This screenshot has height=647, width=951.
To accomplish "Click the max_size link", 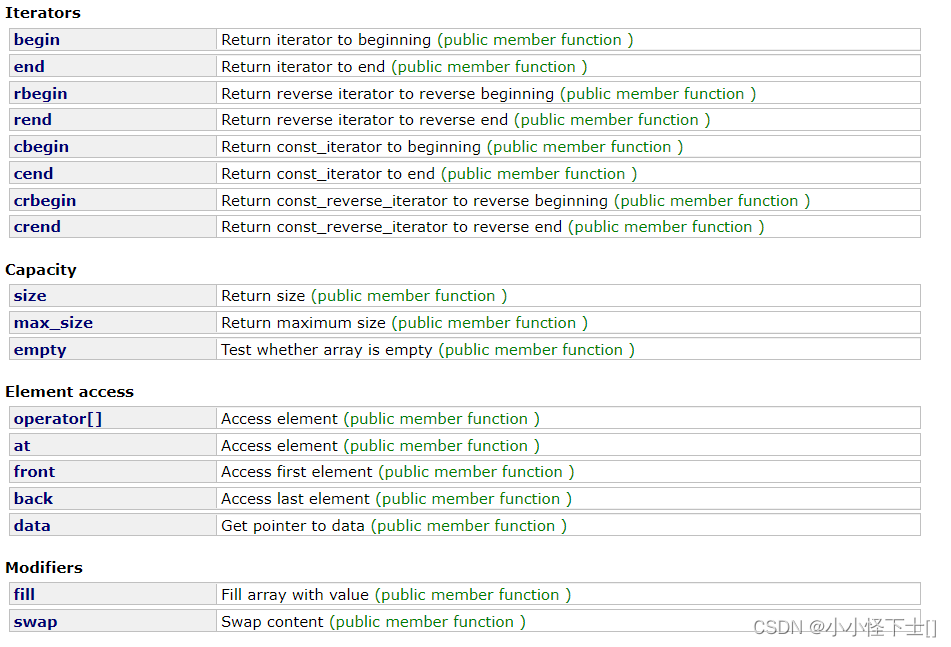I will (53, 323).
